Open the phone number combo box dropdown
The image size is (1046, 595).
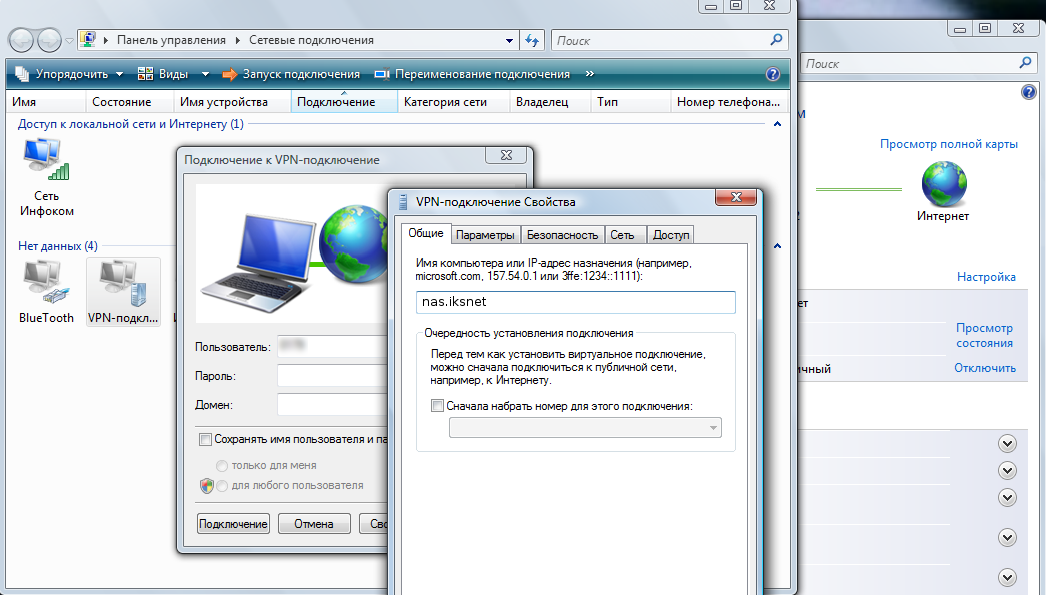point(713,428)
